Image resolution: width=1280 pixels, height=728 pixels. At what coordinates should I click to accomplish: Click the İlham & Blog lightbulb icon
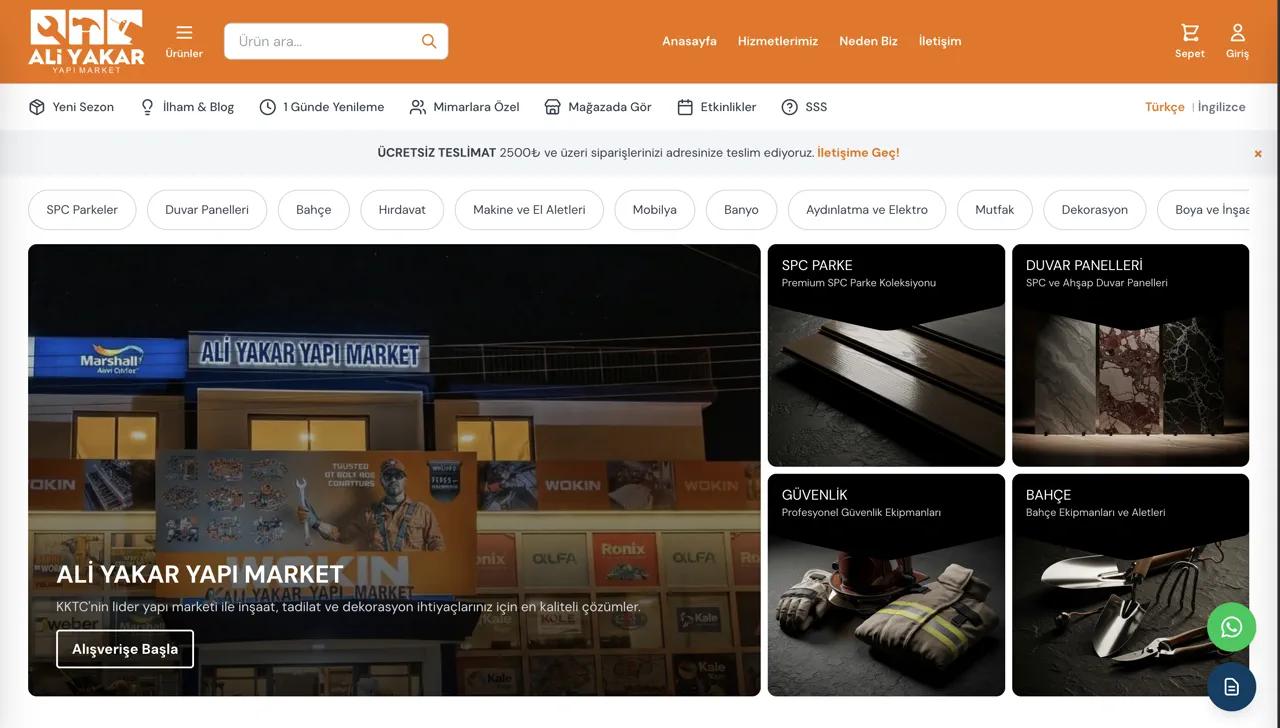147,107
